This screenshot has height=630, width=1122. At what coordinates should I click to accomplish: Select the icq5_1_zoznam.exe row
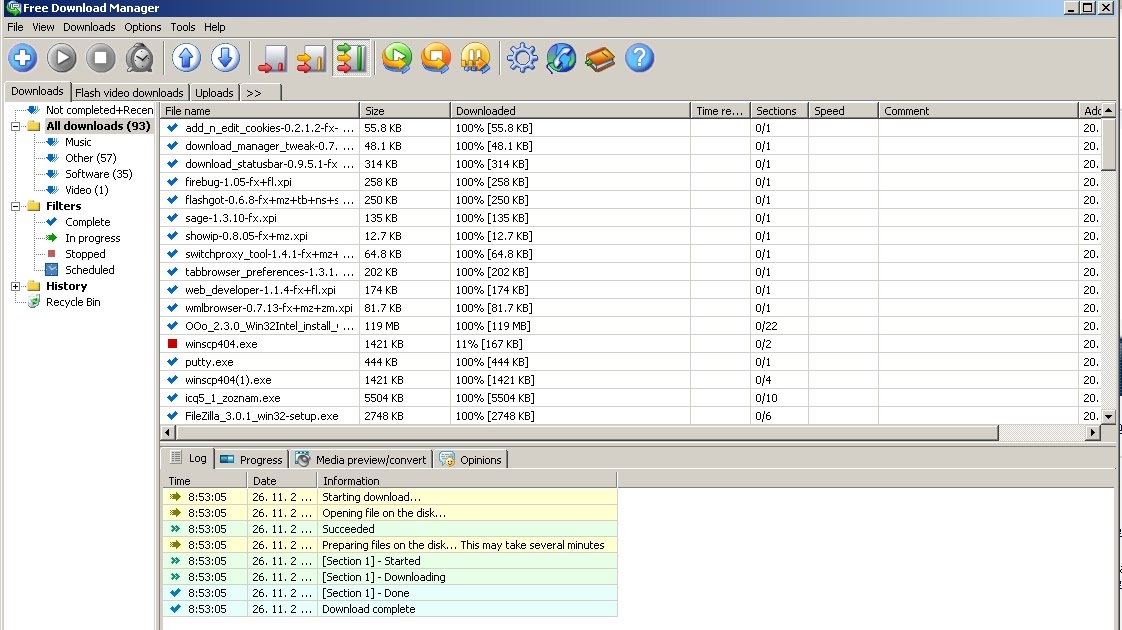pyautogui.click(x=631, y=398)
